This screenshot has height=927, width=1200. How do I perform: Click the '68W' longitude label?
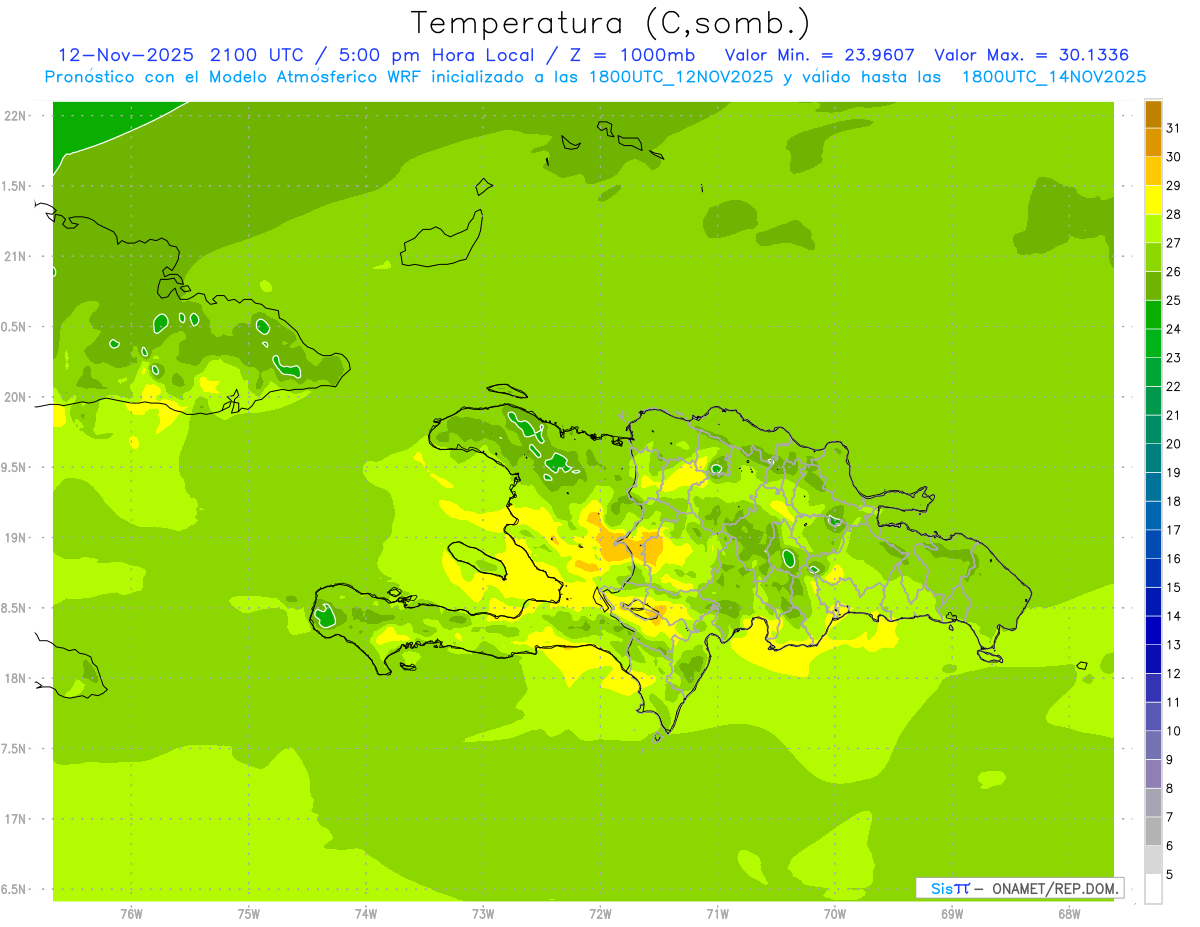(1068, 913)
